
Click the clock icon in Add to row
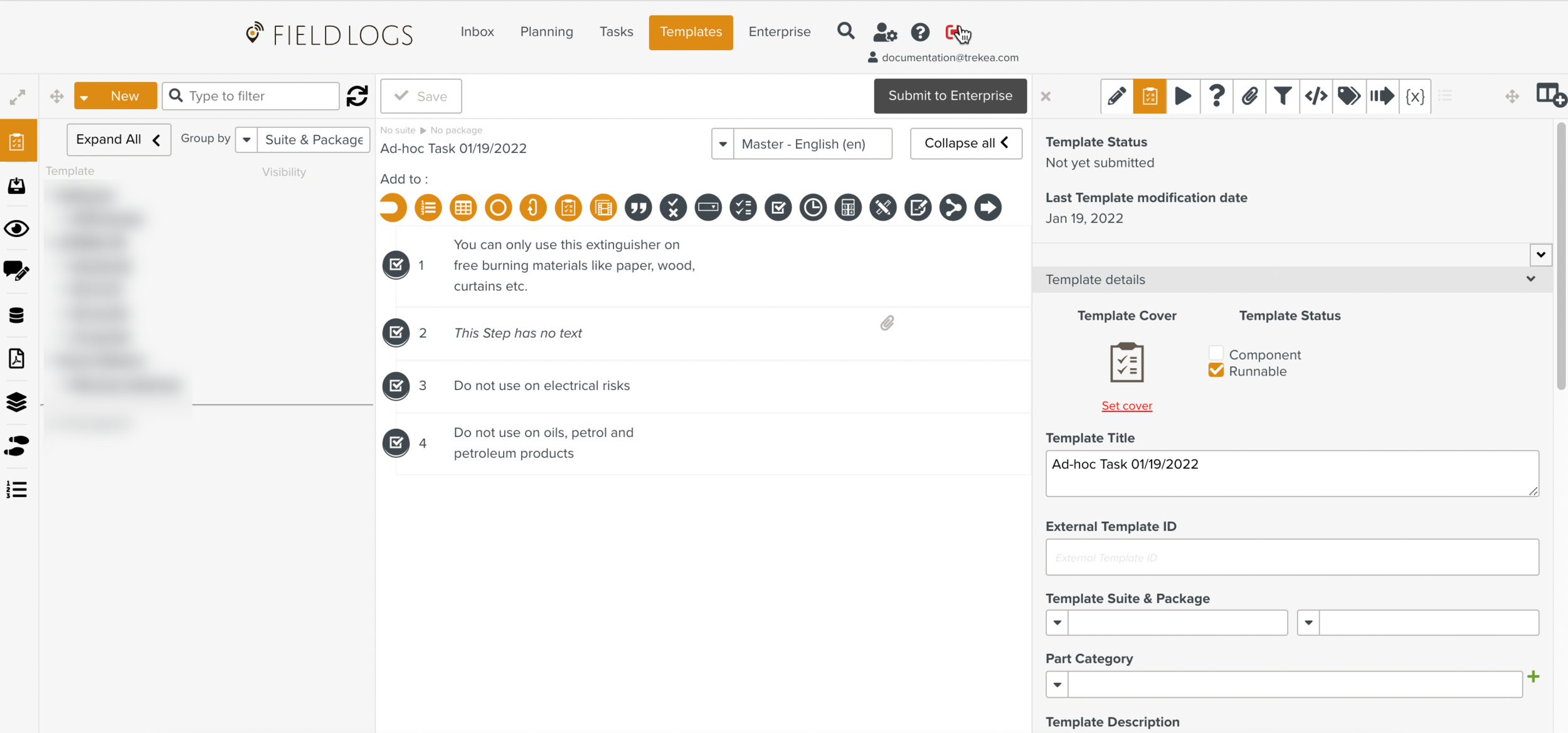[x=813, y=208]
